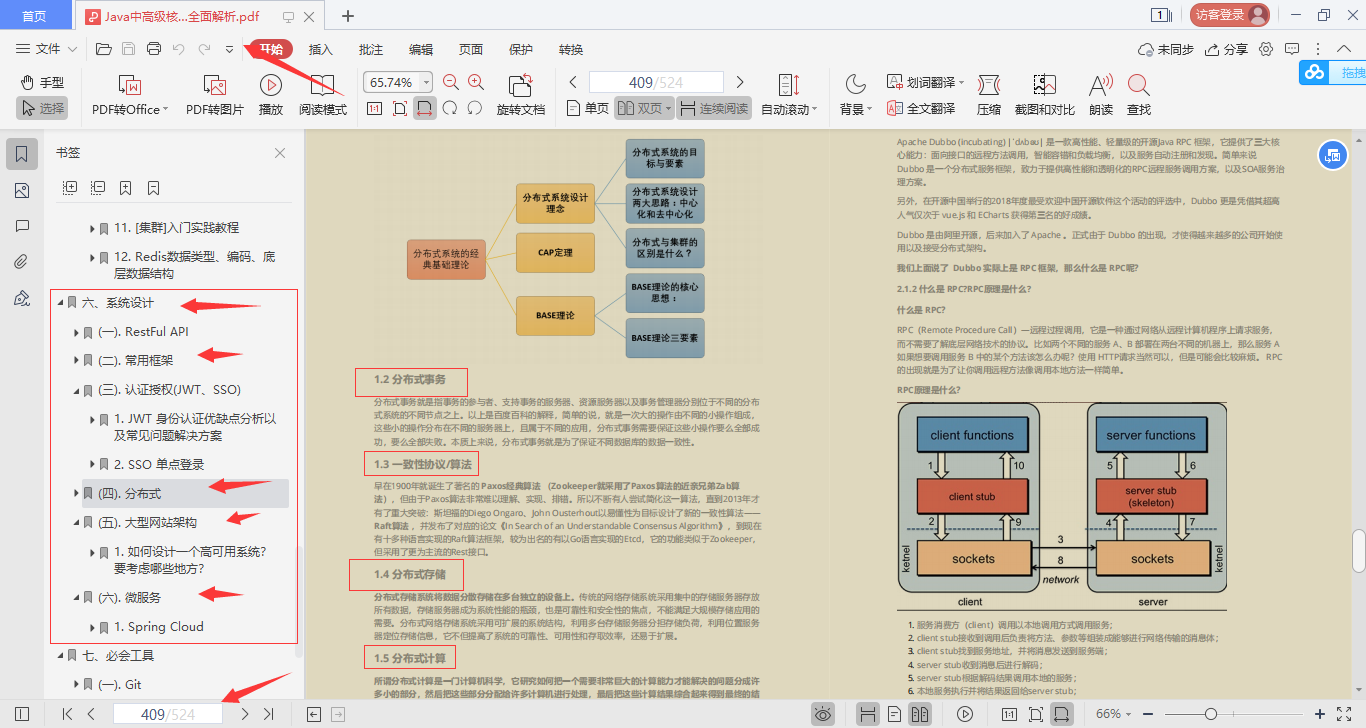Click the red zoom out magnifier
Viewport: 1366px width, 728px height.
(451, 82)
